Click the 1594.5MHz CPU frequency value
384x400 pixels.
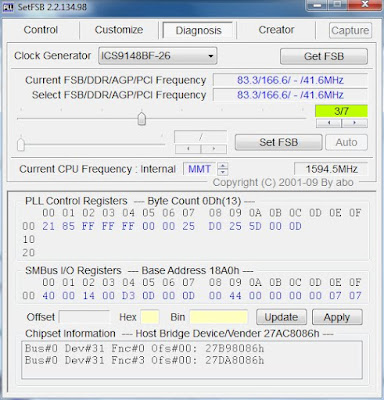(x=331, y=169)
